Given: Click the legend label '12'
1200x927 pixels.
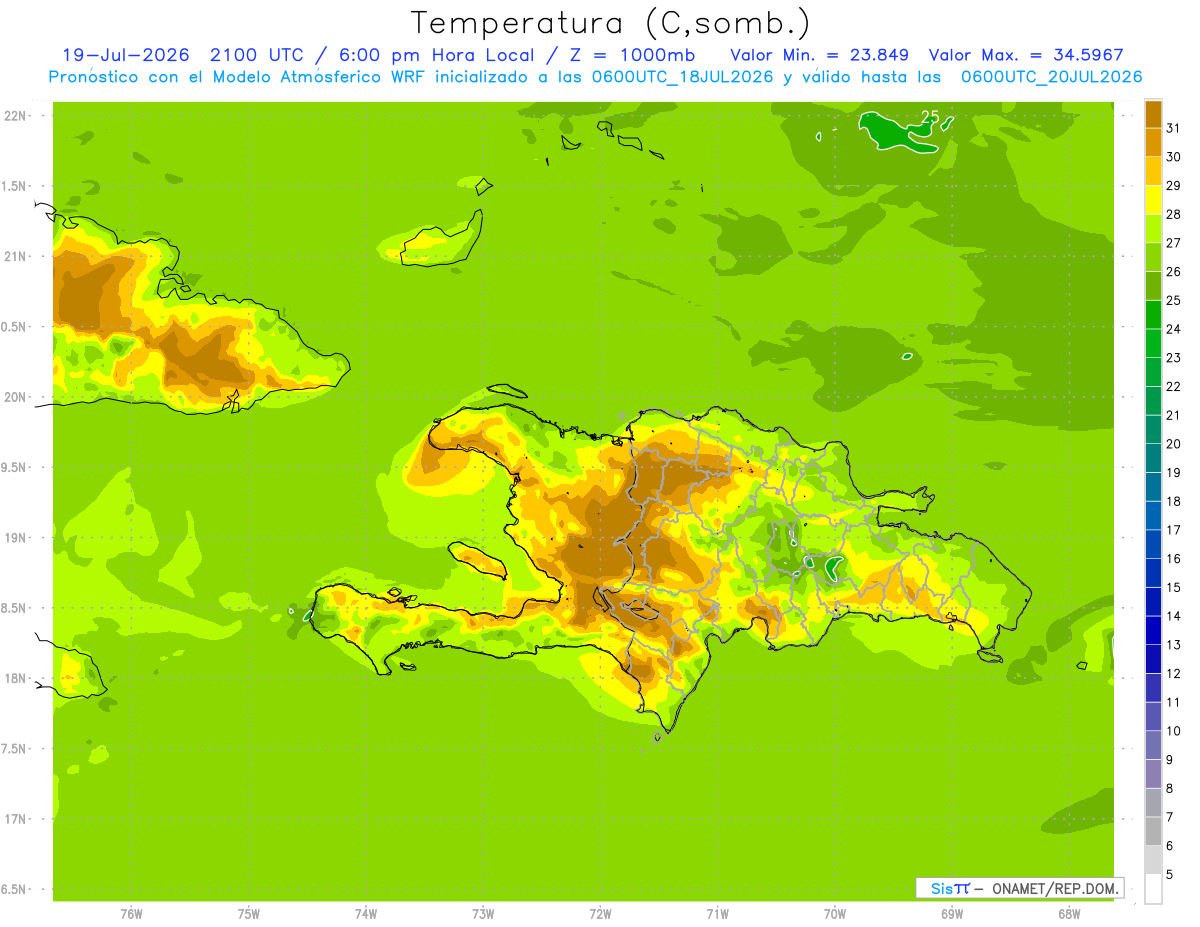Looking at the screenshot, I should [1173, 673].
